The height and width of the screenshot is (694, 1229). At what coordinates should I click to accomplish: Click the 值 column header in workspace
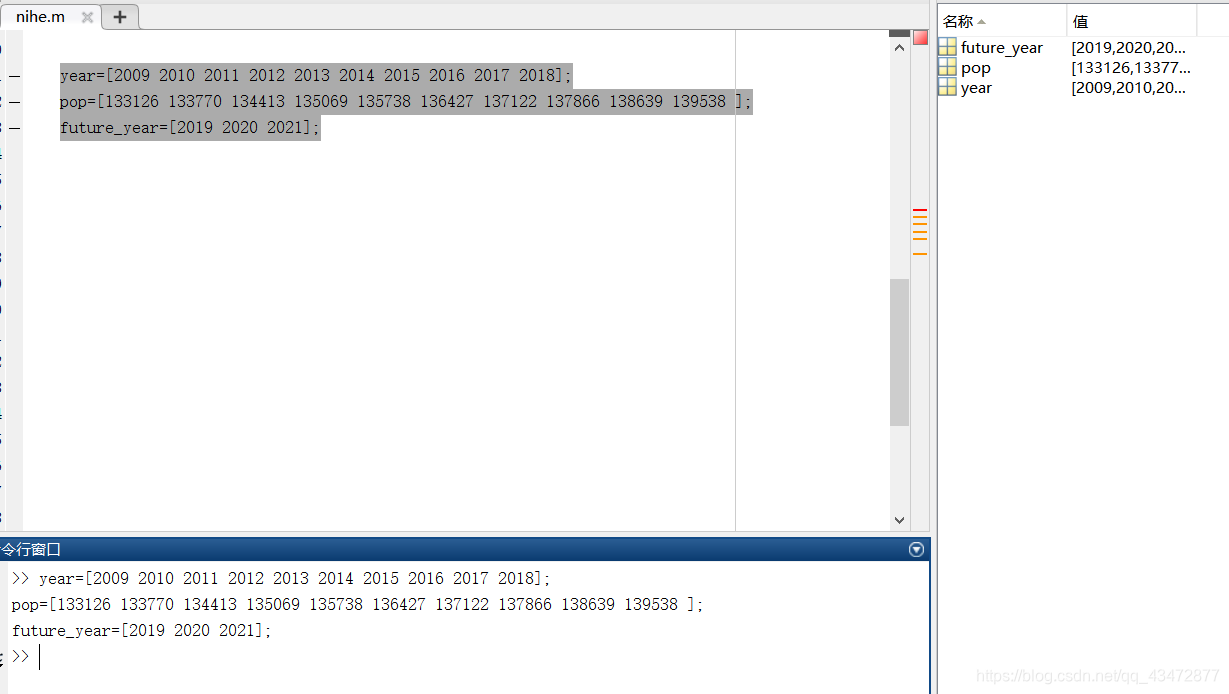click(1131, 21)
